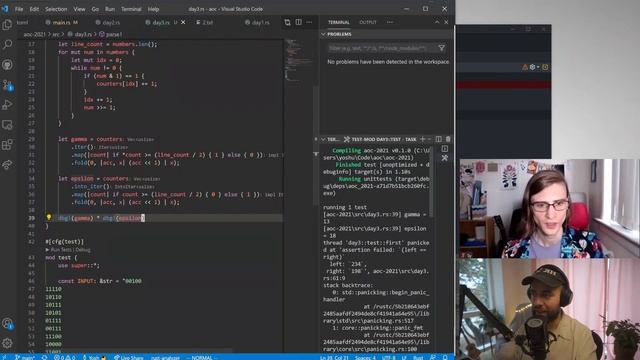
Task: Maximize panel with the up chevron
Action: 437,22
